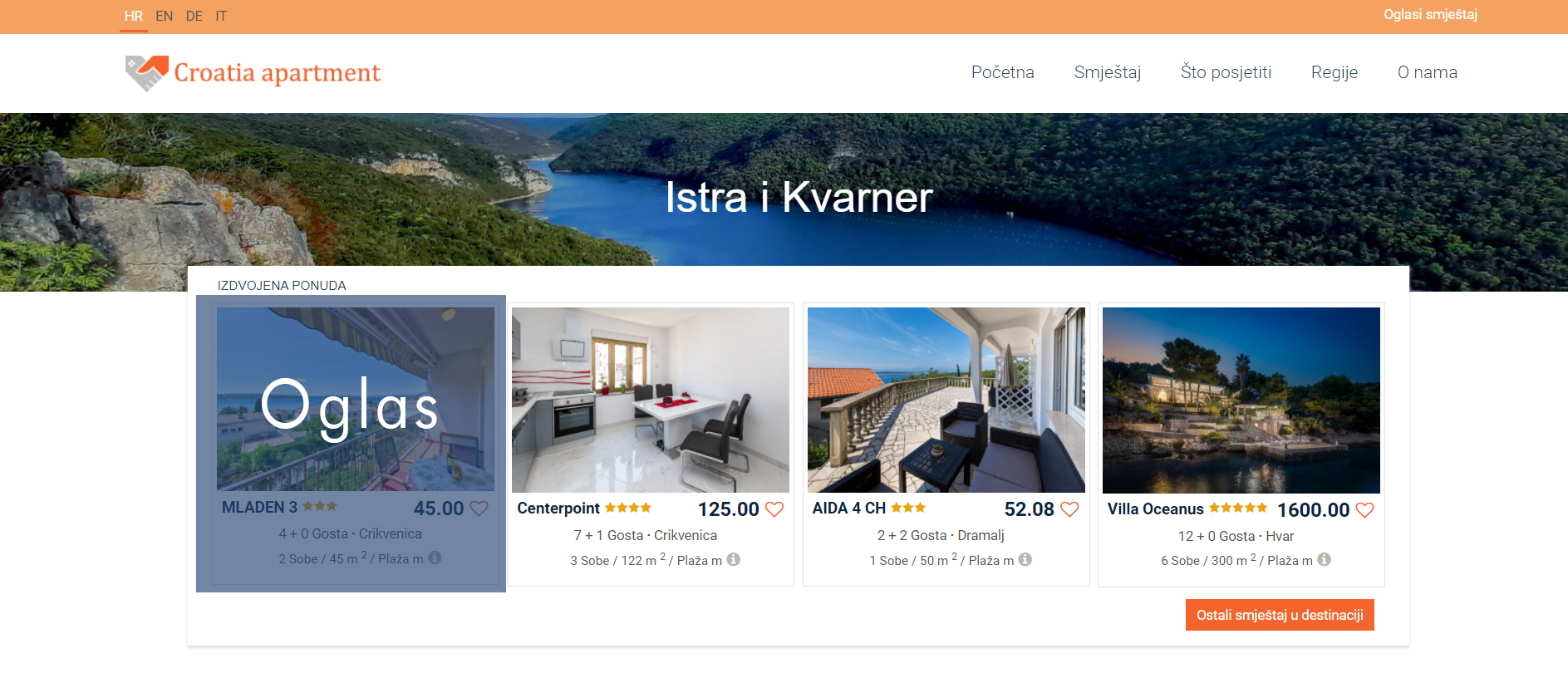Toggle heart favorite for Centerpoint
1568x683 pixels.
(774, 509)
